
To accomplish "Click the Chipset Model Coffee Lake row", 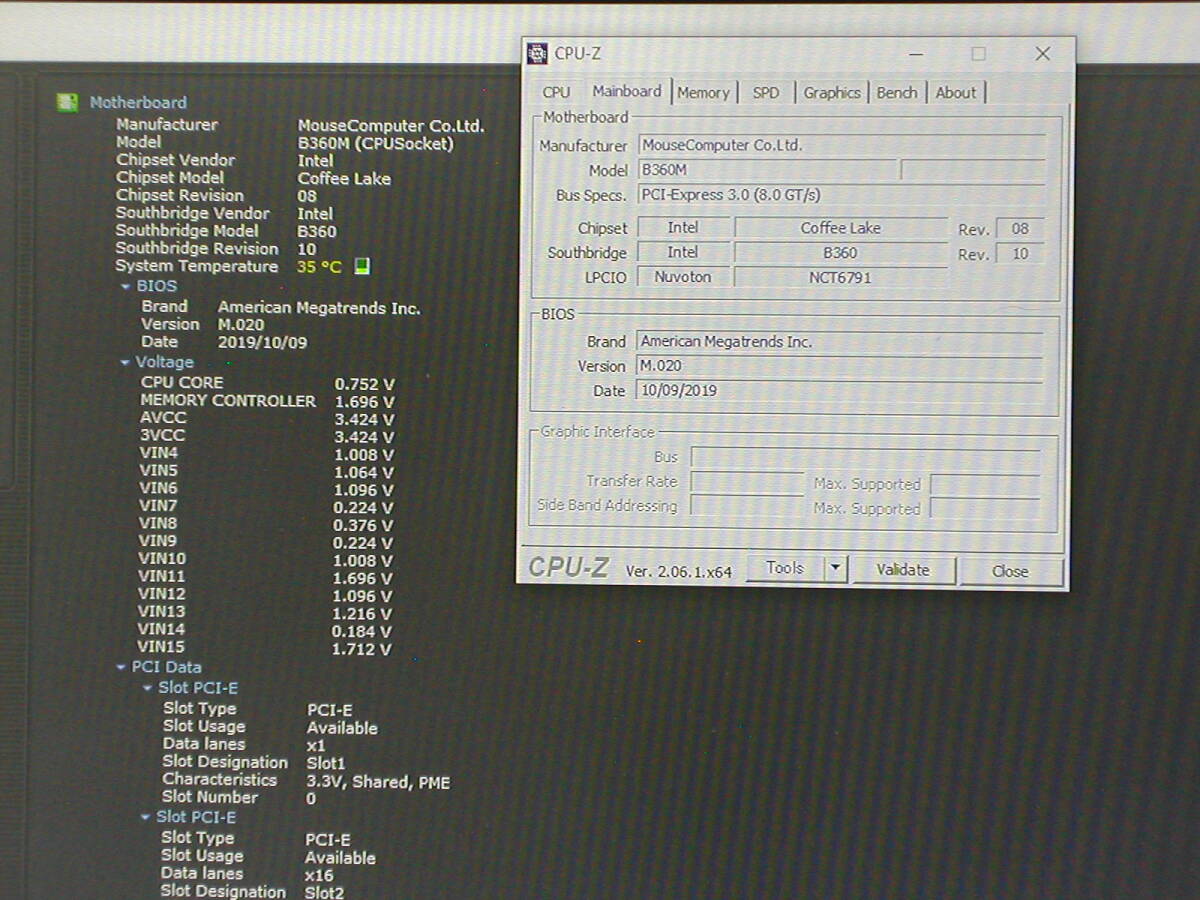I will [253, 178].
